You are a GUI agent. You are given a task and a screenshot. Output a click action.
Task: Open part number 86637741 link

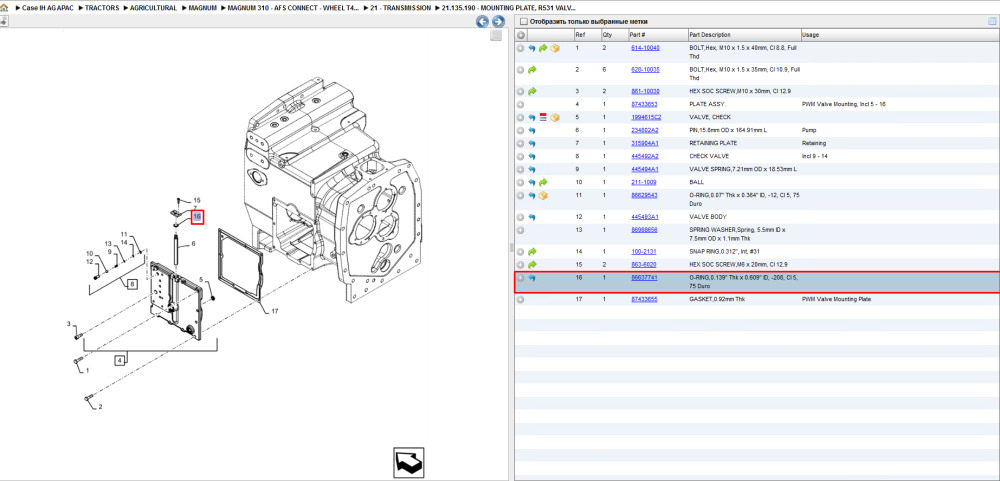644,278
